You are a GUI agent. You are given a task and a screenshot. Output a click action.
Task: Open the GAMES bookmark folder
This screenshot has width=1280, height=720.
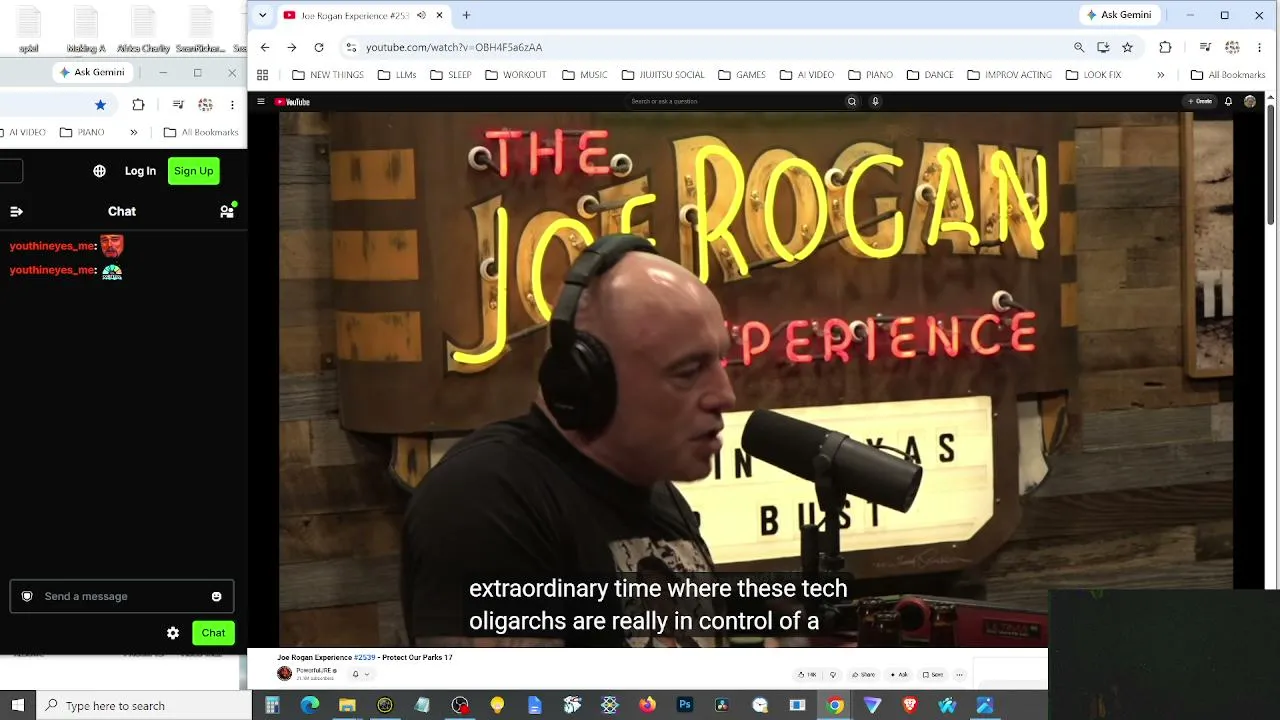tap(741, 75)
